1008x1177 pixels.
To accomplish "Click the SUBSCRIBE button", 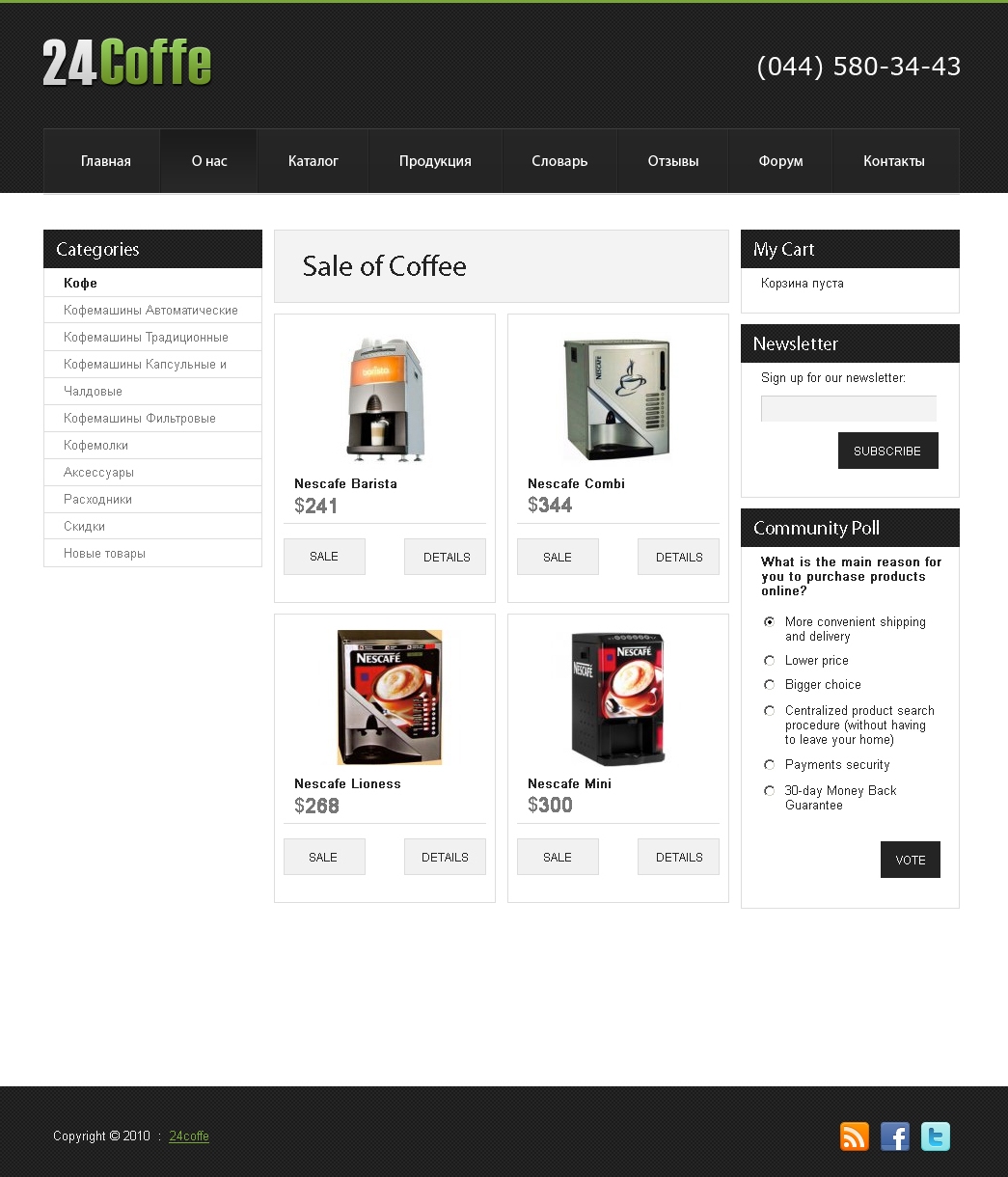I will point(887,451).
